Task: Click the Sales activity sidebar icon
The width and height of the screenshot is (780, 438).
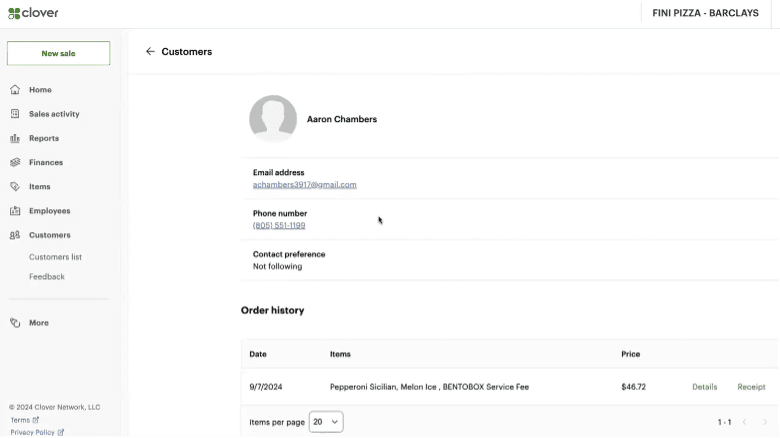Action: pos(15,114)
